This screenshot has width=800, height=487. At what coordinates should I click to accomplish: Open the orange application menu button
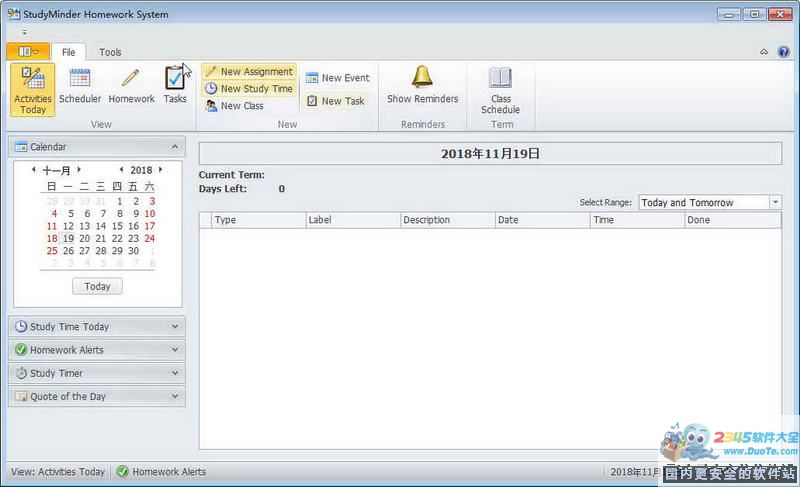pyautogui.click(x=28, y=52)
